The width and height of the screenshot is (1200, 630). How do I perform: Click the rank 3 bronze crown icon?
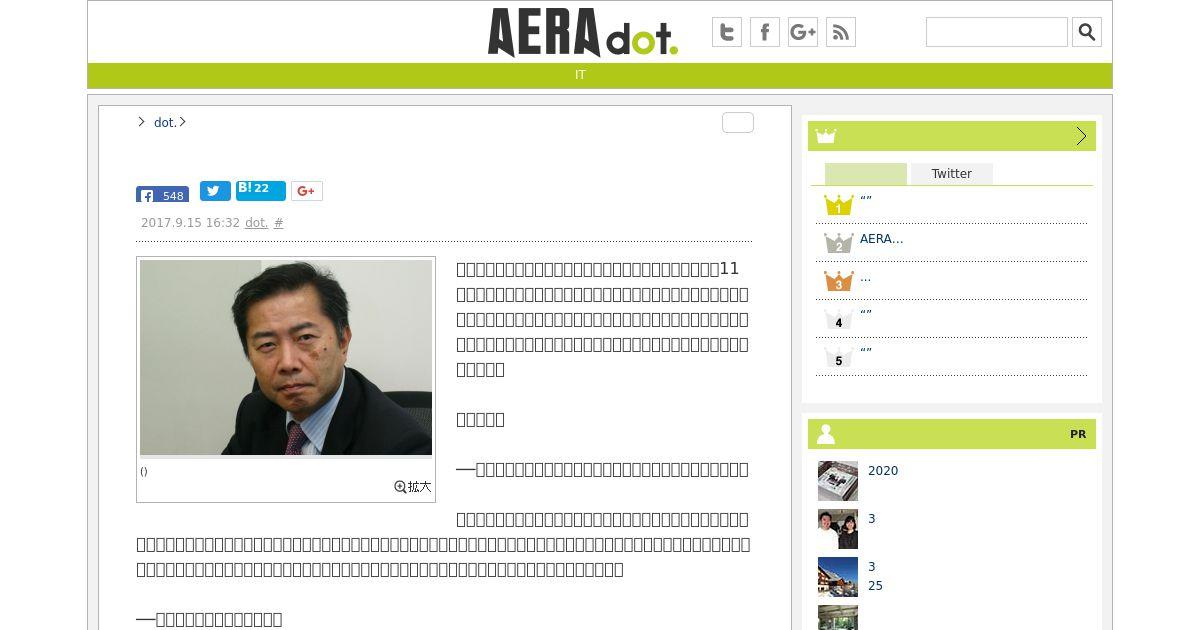point(838,281)
